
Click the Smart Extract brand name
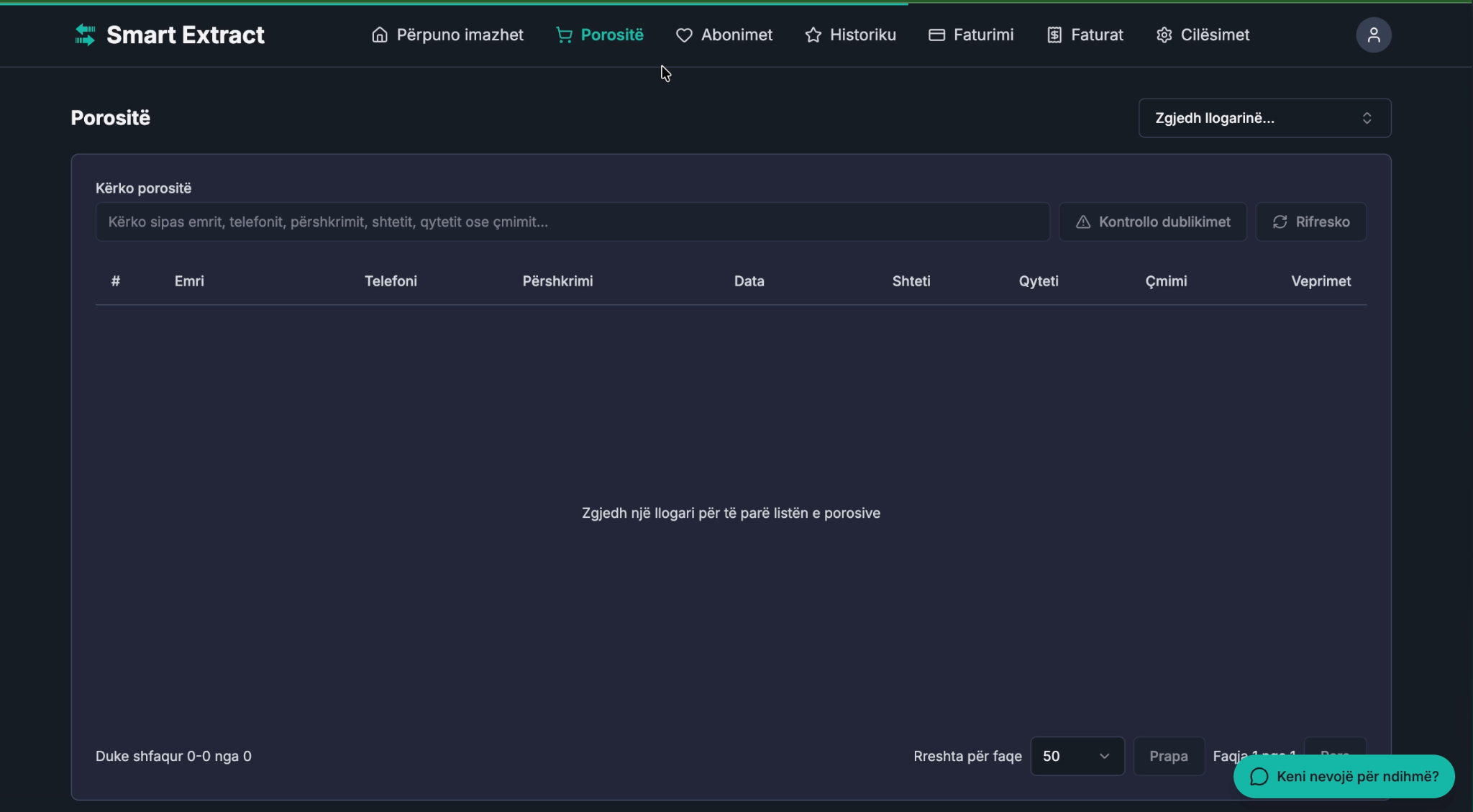(x=186, y=35)
